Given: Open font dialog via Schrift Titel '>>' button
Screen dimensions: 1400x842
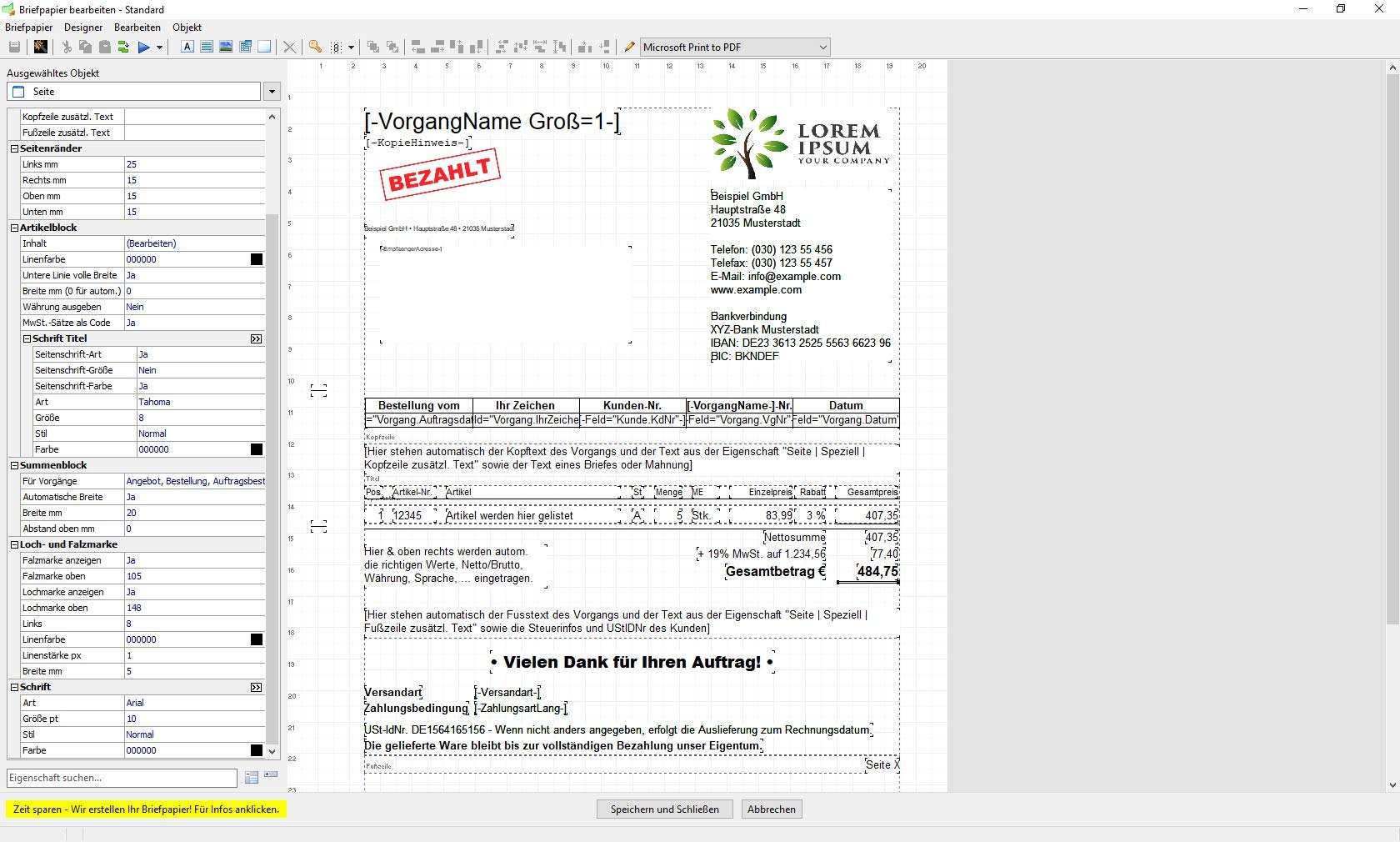Looking at the screenshot, I should point(256,338).
